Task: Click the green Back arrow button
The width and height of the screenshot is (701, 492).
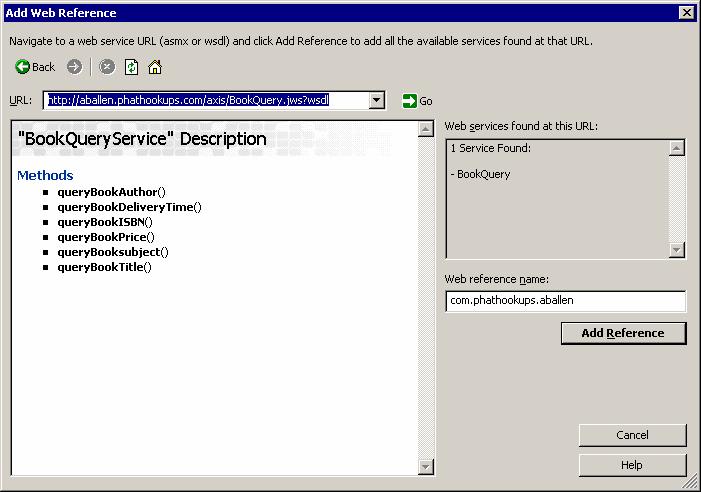Action: tap(34, 67)
